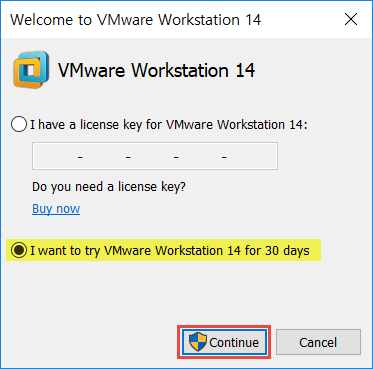Click the 'Do you need a license key?' text

click(x=109, y=187)
